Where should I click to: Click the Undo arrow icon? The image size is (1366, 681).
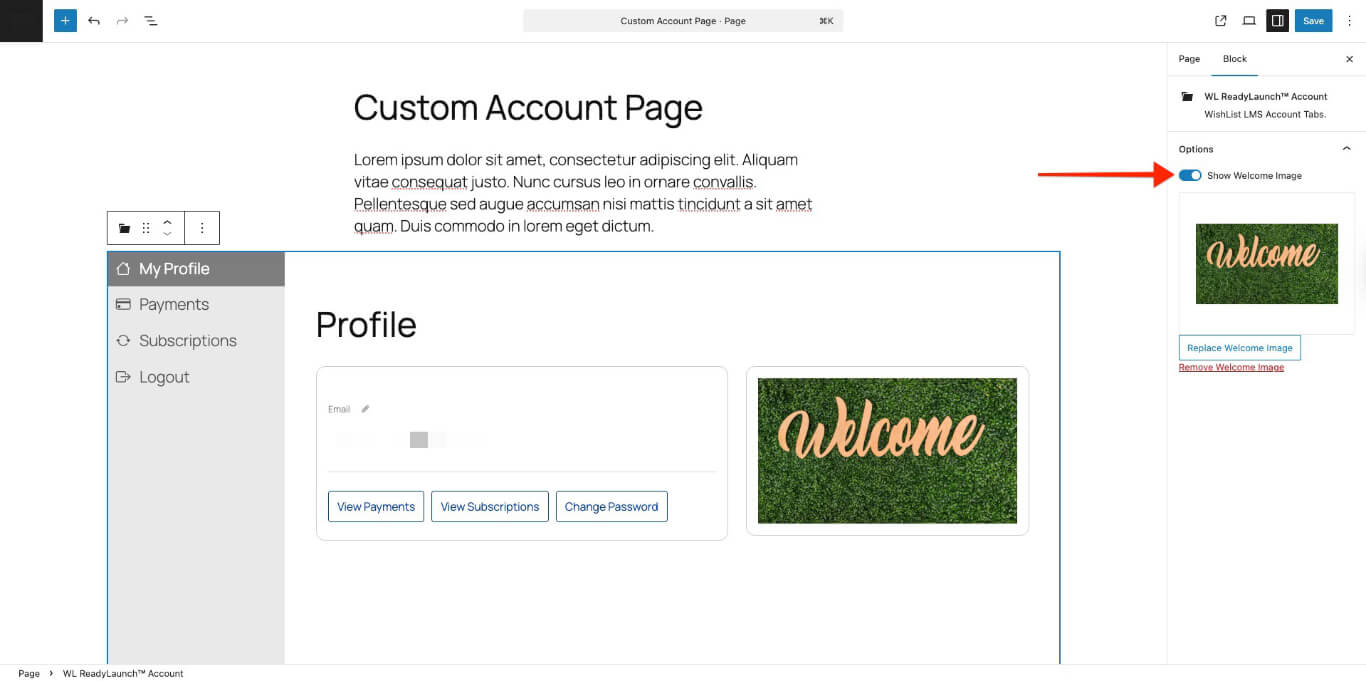click(x=93, y=20)
